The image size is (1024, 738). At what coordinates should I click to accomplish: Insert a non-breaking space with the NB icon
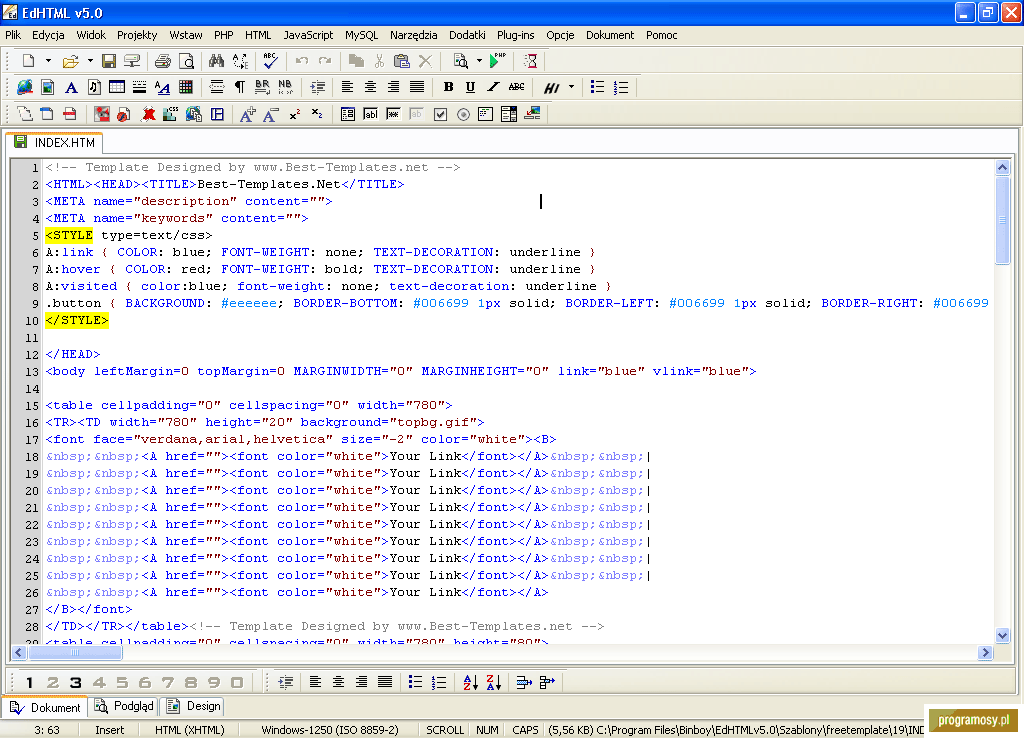tap(285, 88)
